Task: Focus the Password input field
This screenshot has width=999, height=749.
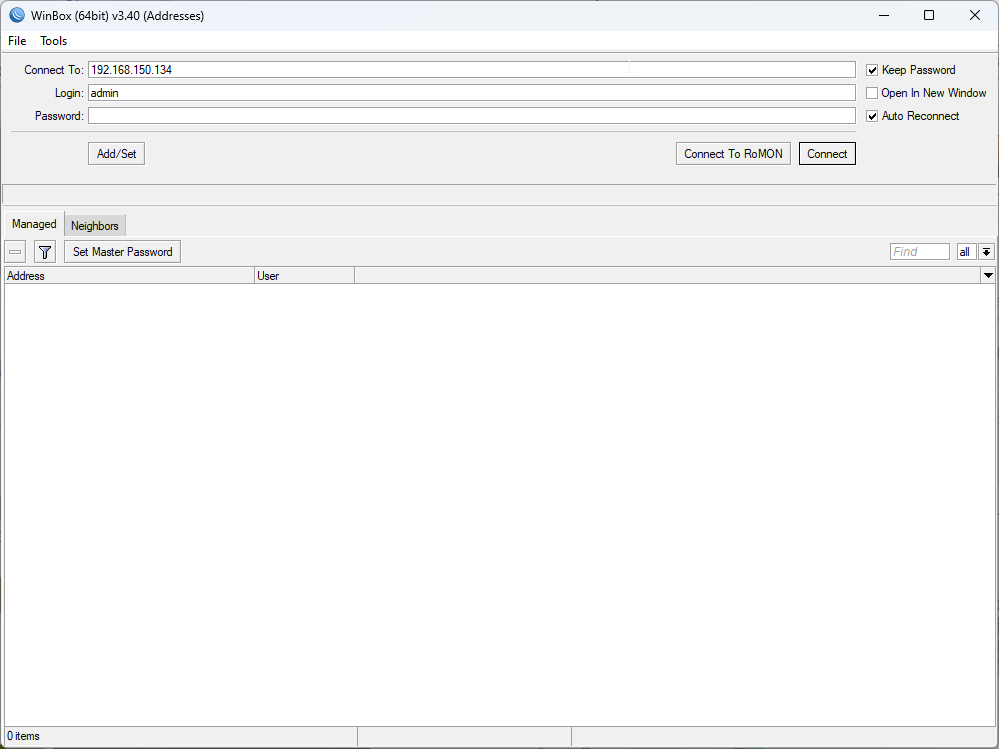Action: pyautogui.click(x=471, y=116)
